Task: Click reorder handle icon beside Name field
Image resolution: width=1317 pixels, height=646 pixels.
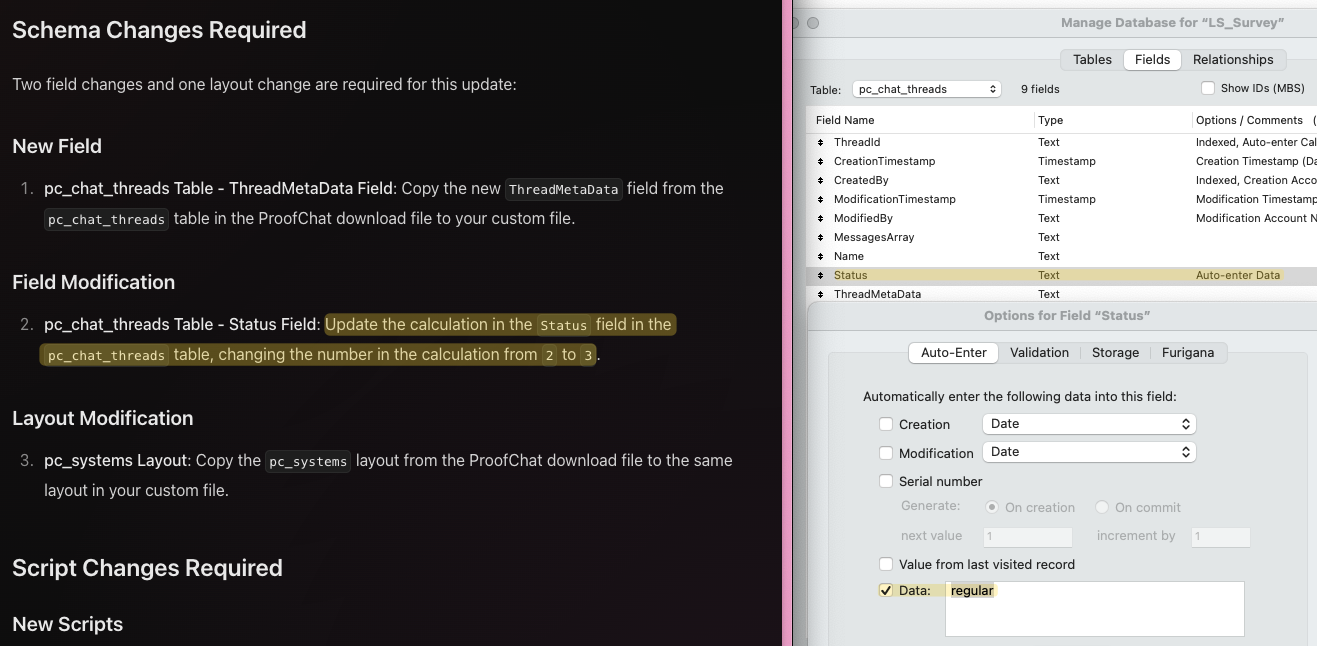Action: [x=821, y=257]
